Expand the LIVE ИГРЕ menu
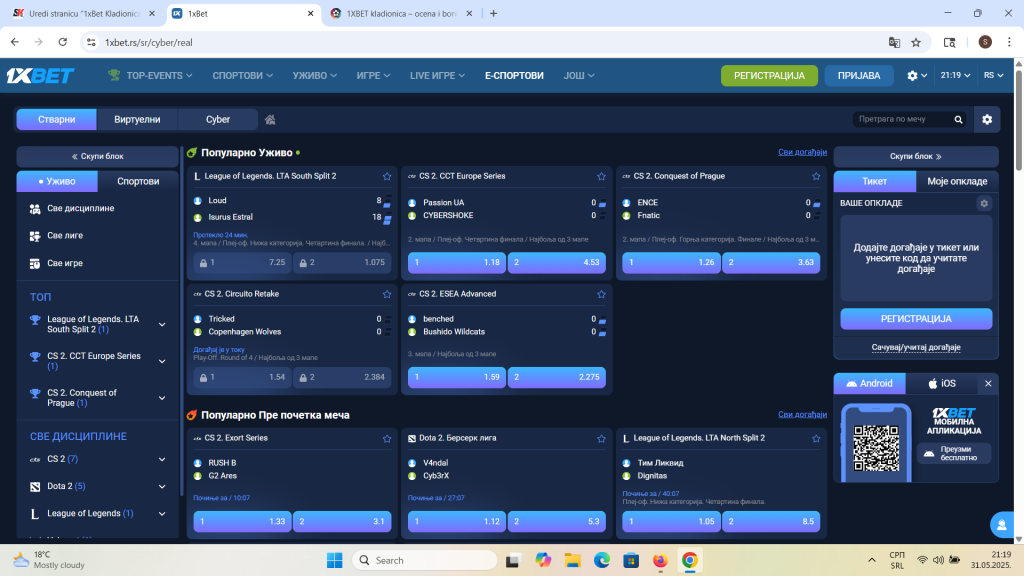Screen dimensions: 1024x576 [x=438, y=76]
